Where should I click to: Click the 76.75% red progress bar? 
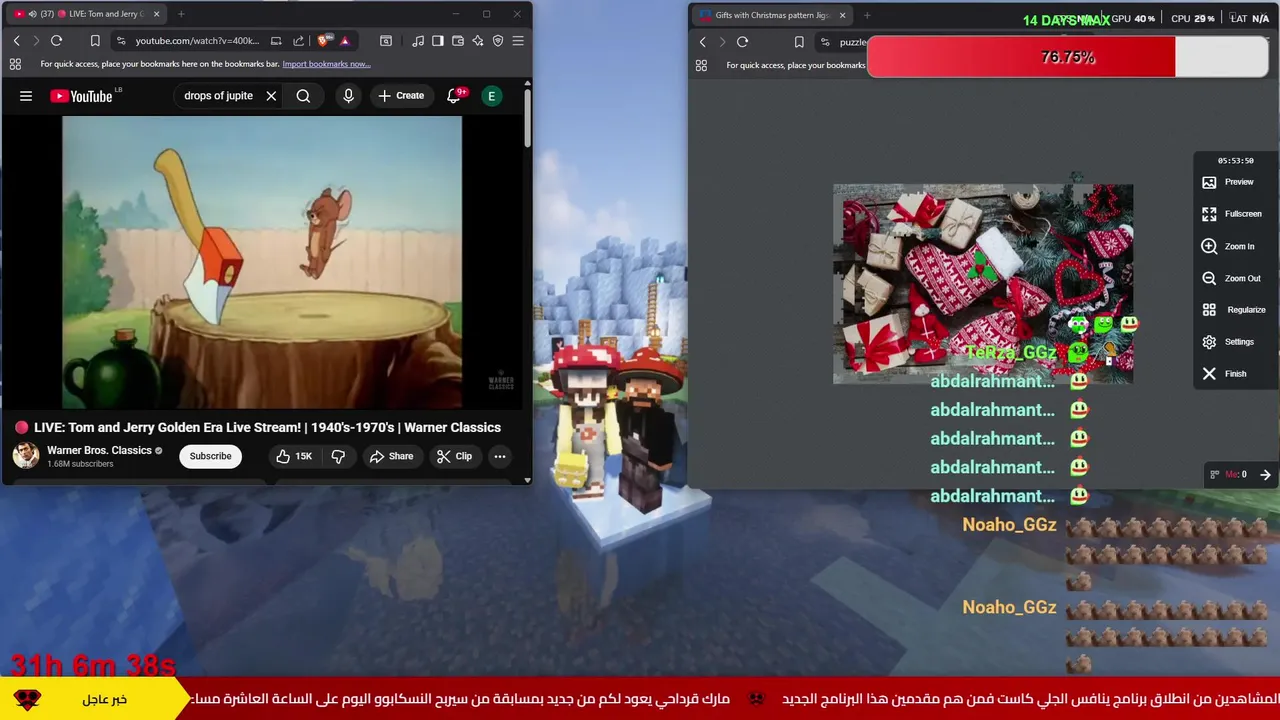(x=1068, y=57)
